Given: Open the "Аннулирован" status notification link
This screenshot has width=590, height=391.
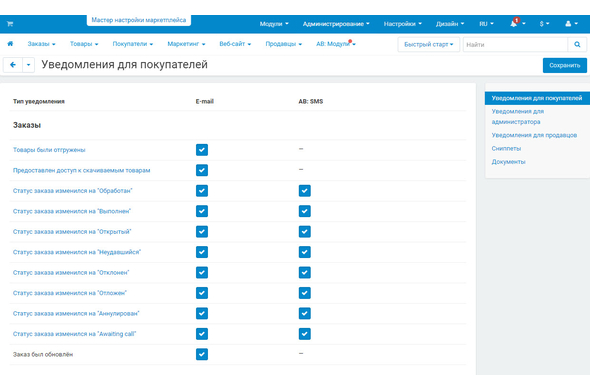Looking at the screenshot, I should coord(76,313).
